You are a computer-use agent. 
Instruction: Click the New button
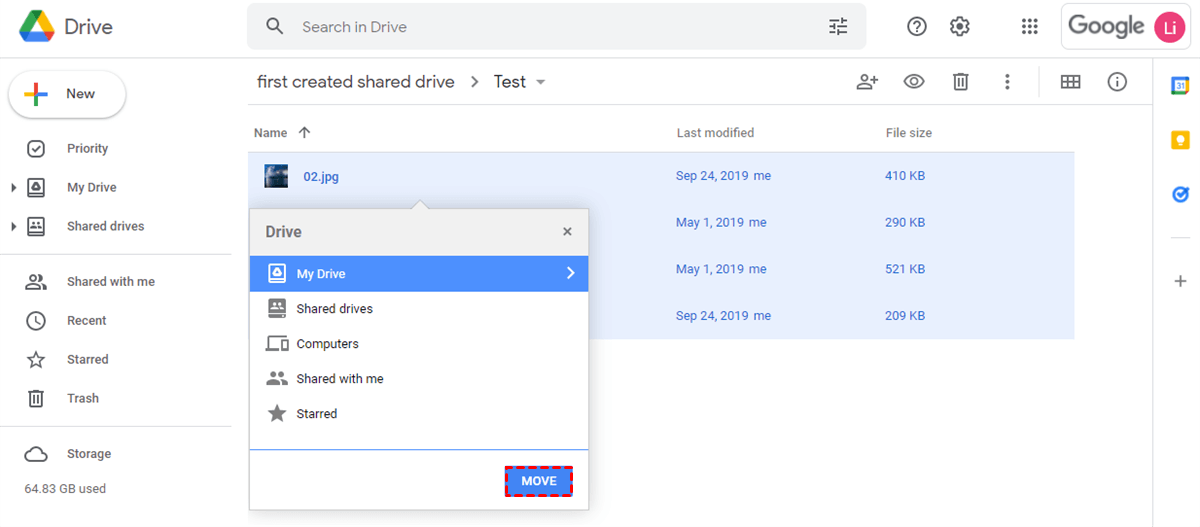coord(67,94)
